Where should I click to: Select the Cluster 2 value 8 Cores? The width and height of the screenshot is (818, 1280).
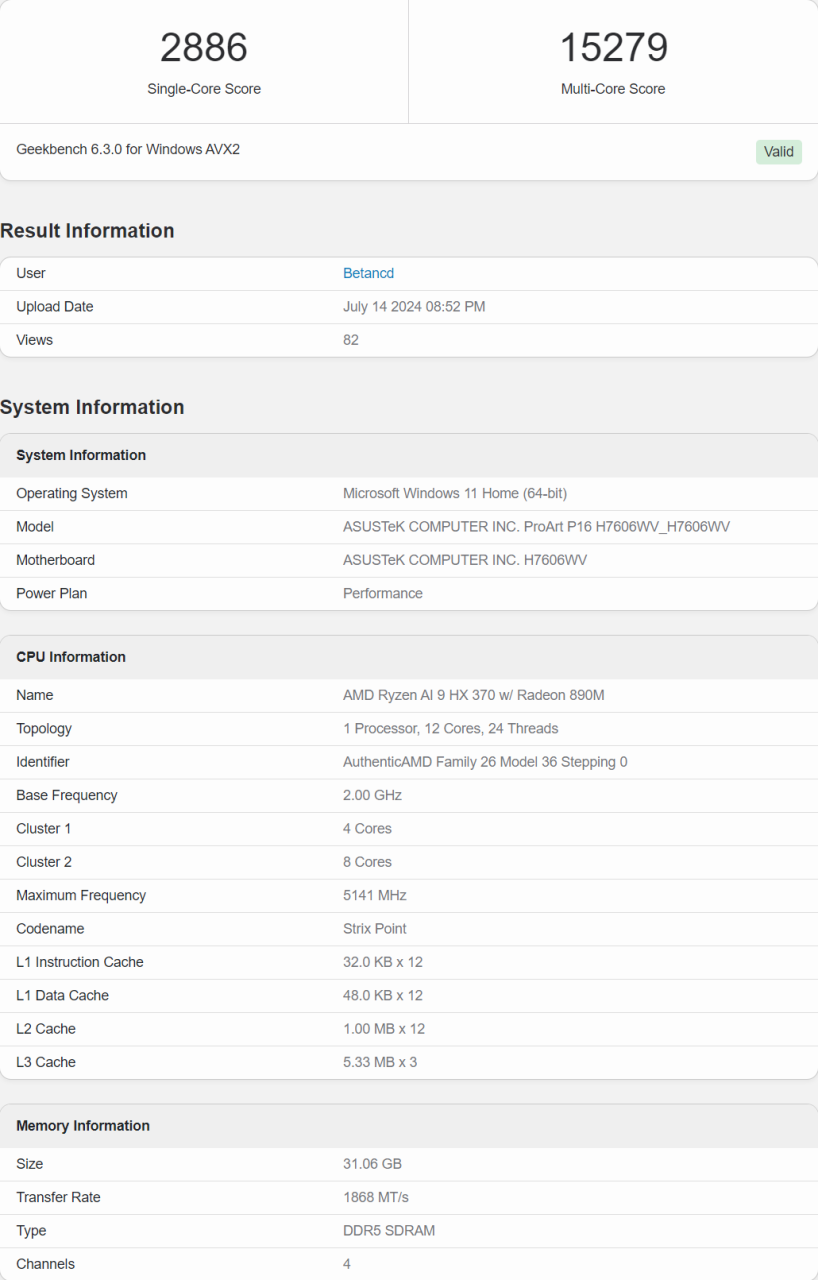(367, 862)
